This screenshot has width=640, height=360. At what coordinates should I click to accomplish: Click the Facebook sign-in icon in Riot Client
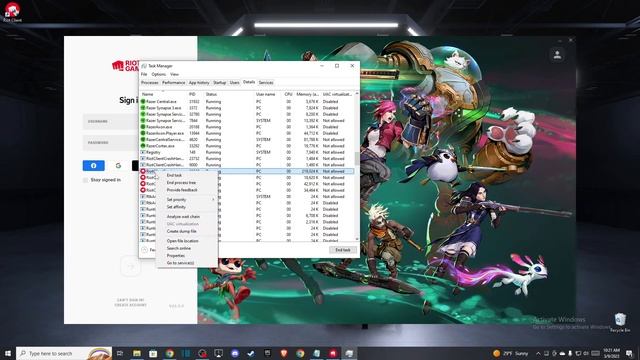coord(93,165)
